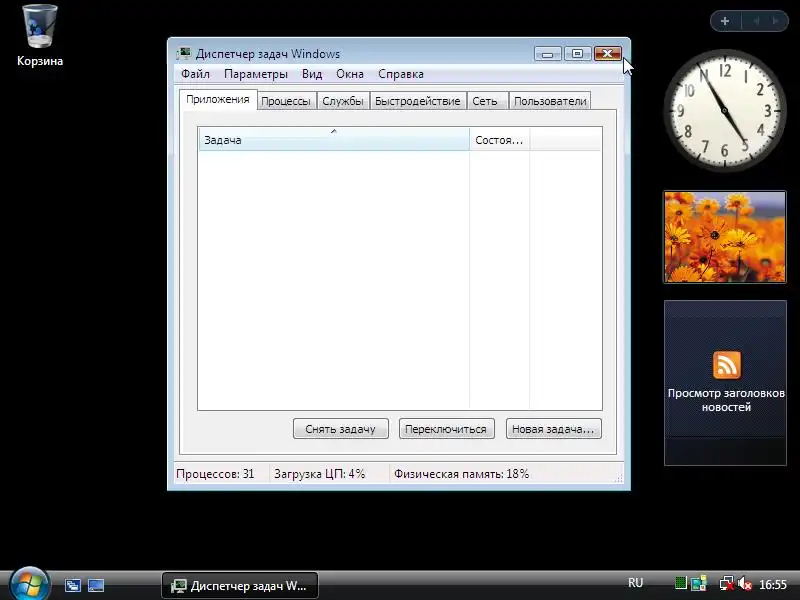This screenshot has height=600, width=800.
Task: Click the Физическая память: 18% status text
Action: pos(461,474)
